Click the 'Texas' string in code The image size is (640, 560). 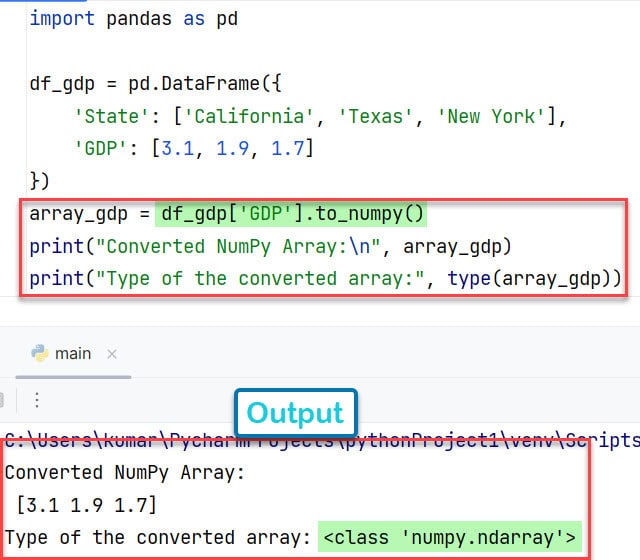pyautogui.click(x=376, y=116)
